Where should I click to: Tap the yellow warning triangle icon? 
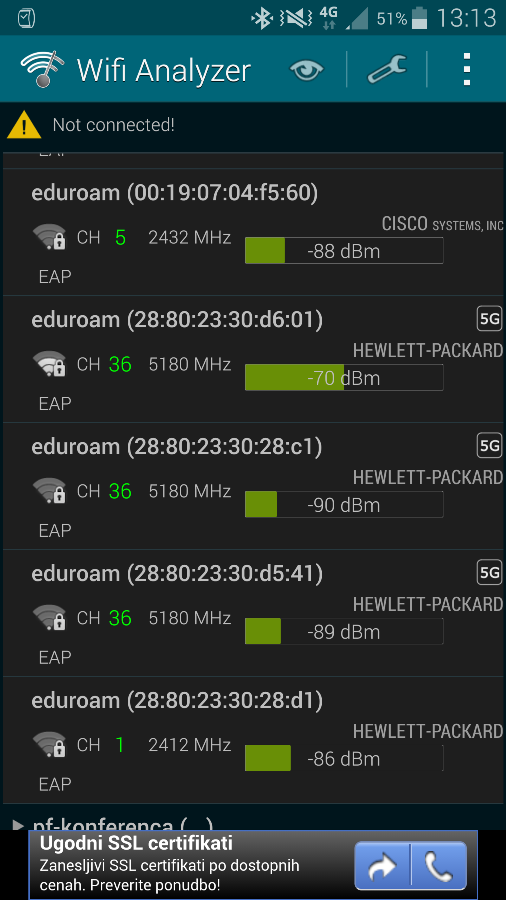pyautogui.click(x=24, y=125)
